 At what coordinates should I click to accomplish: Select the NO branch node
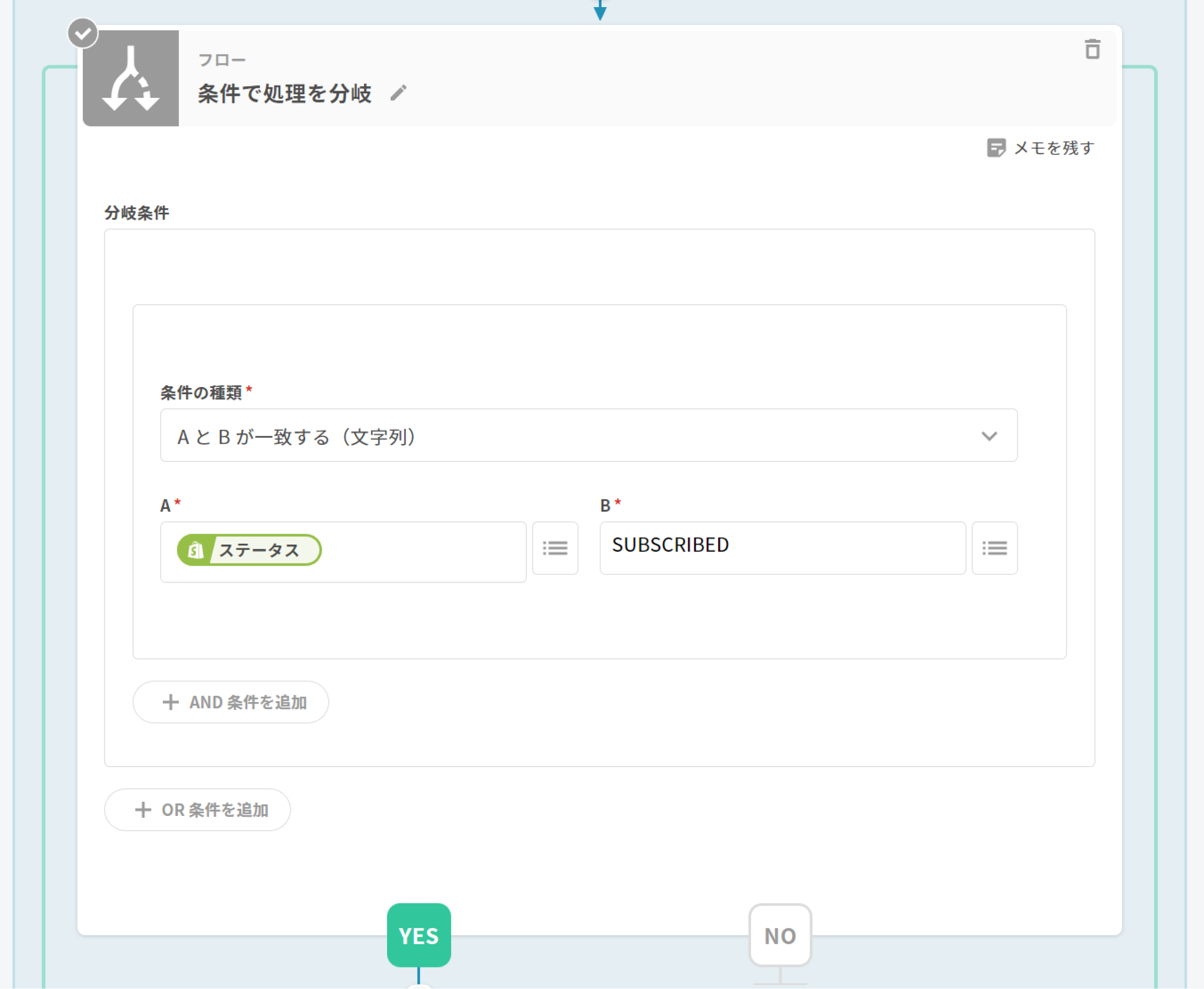point(779,935)
